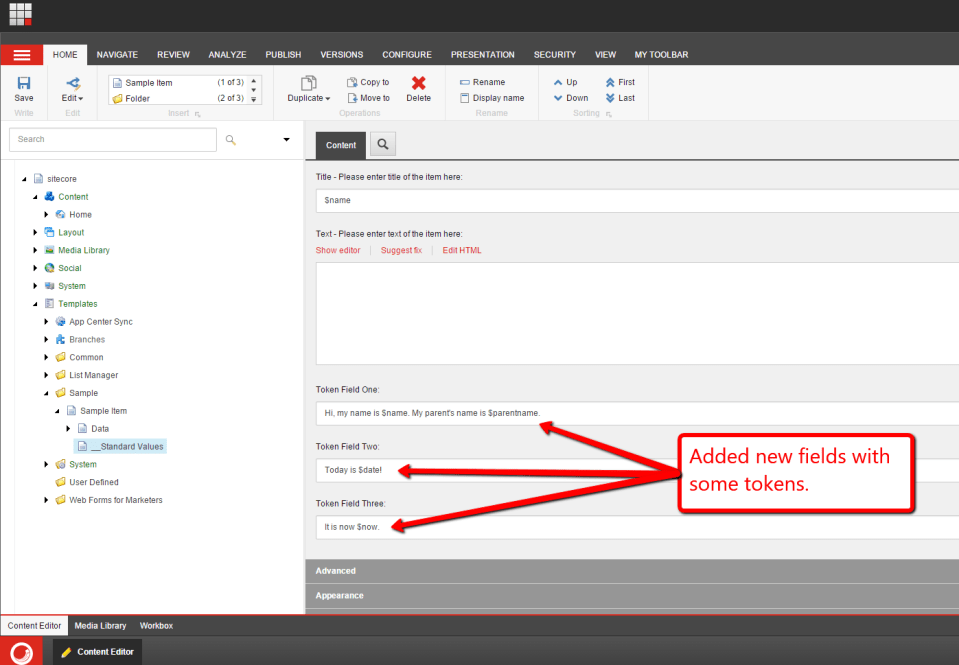This screenshot has width=959, height=665.
Task: Switch to the PRESENTATION ribbon tab
Action: tap(482, 55)
